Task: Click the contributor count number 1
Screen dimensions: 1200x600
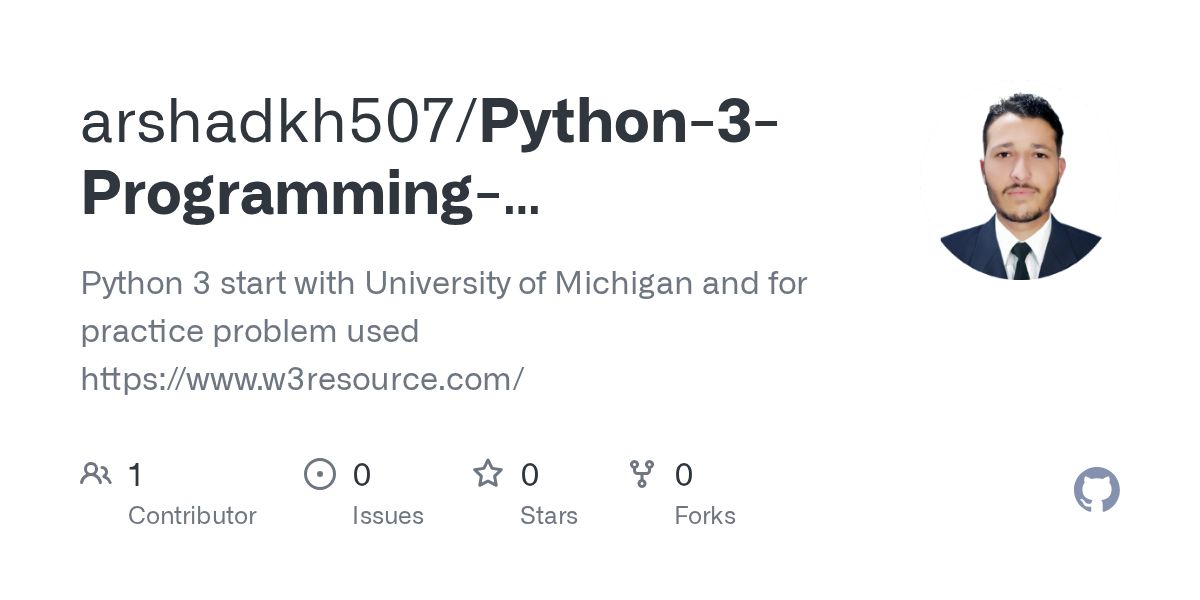Action: coord(135,475)
